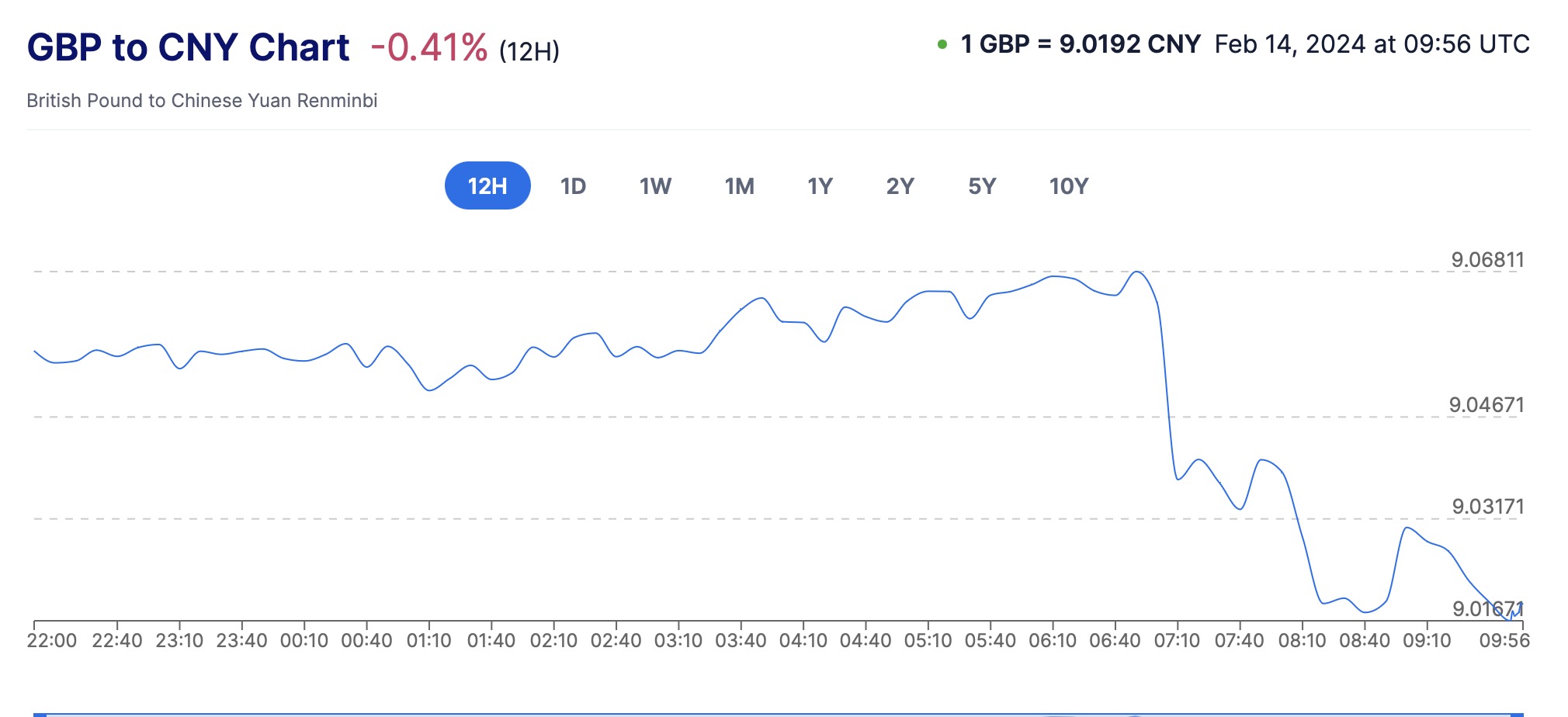The width and height of the screenshot is (1568, 717).
Task: Switch chart to 1D range
Action: (x=573, y=186)
